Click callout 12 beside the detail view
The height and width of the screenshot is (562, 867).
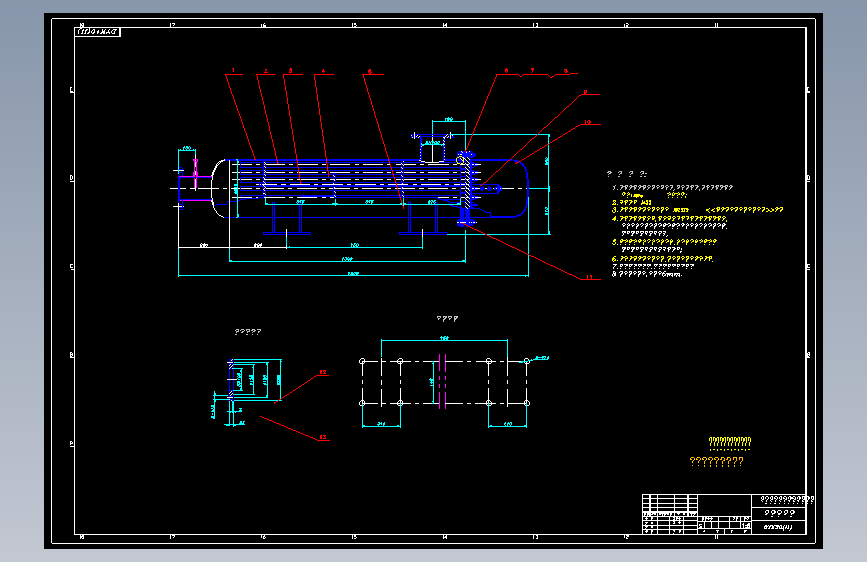pos(323,372)
